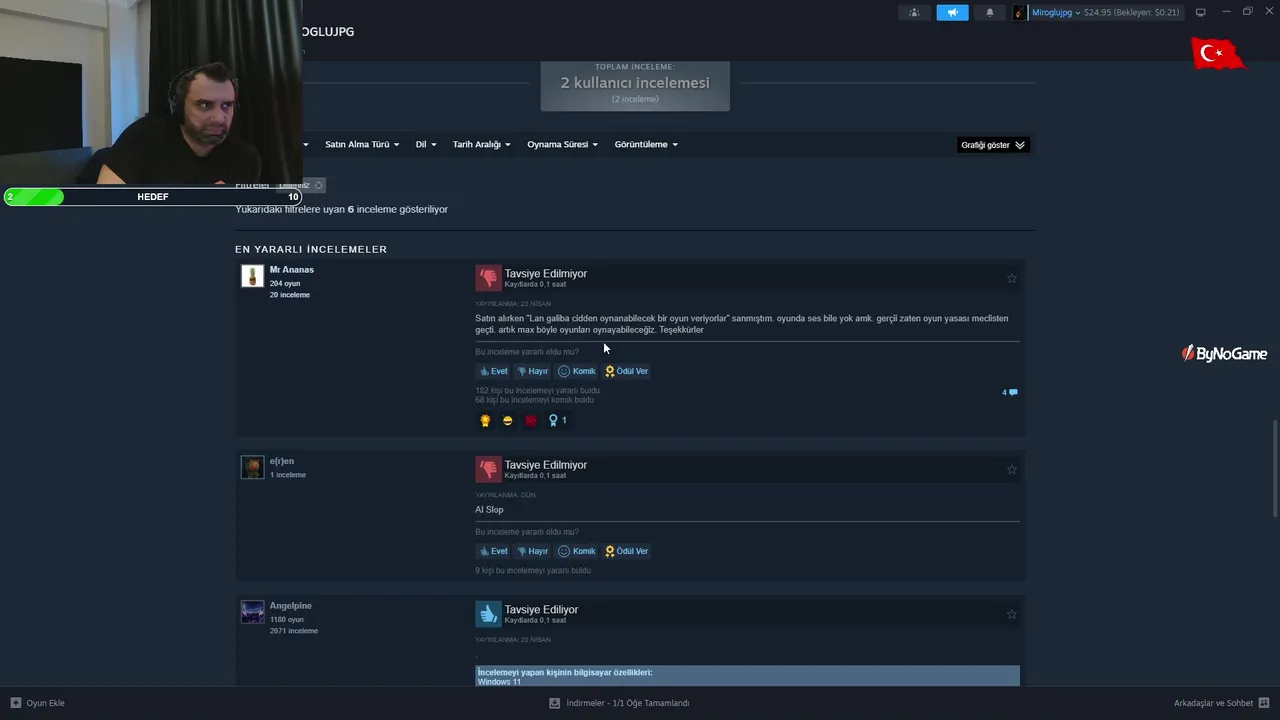The image size is (1280, 720).
Task: Expand the Görüntüleme filter dropdown
Action: 646,145
